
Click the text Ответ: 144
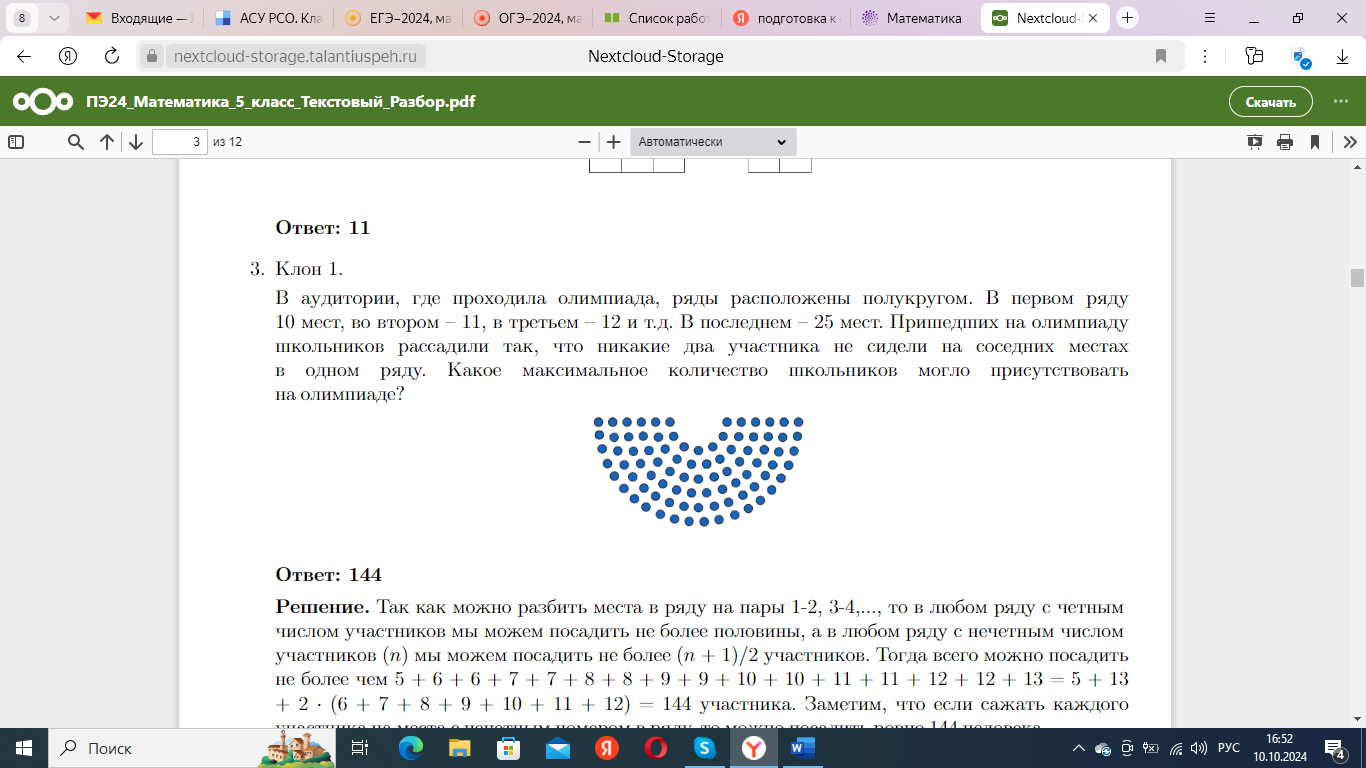point(329,575)
